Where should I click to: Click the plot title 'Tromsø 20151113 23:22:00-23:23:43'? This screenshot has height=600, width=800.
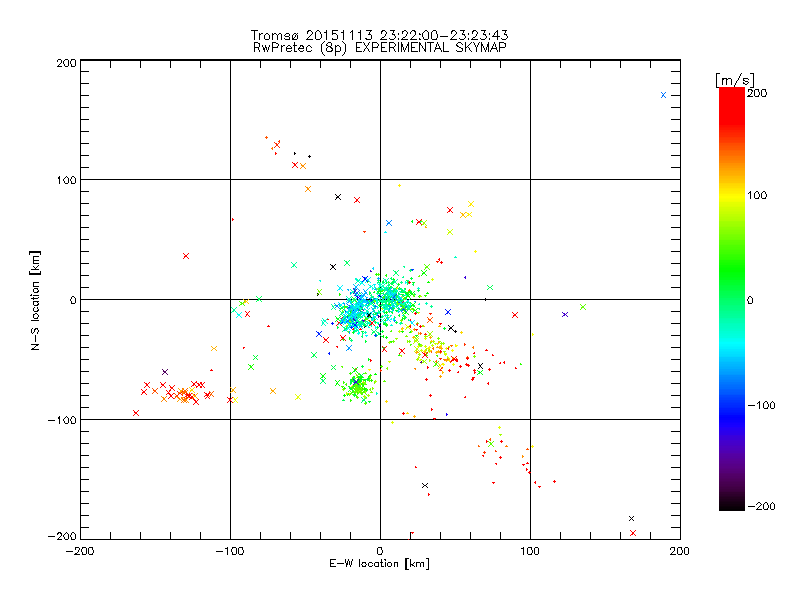point(379,35)
